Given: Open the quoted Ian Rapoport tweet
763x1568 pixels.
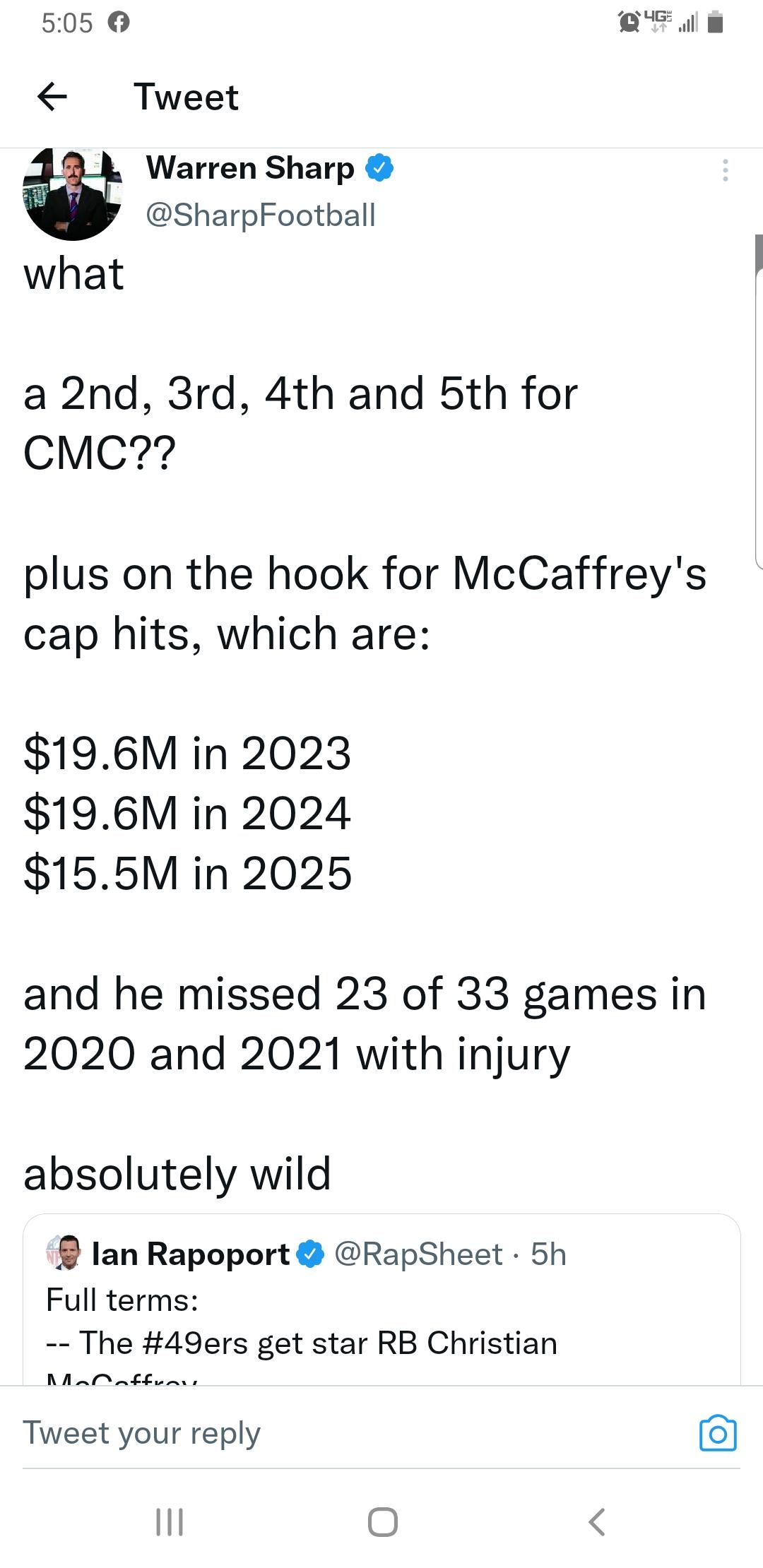Looking at the screenshot, I should tap(381, 1300).
